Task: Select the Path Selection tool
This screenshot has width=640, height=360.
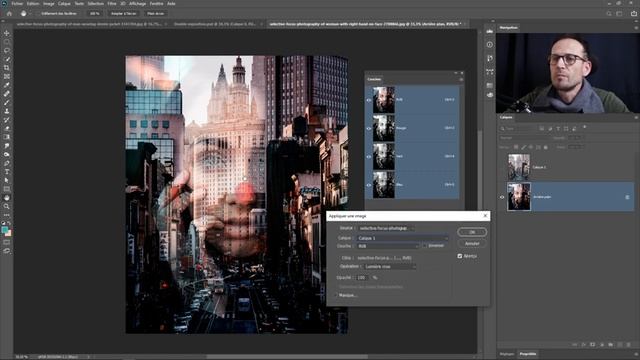Action: click(7, 180)
